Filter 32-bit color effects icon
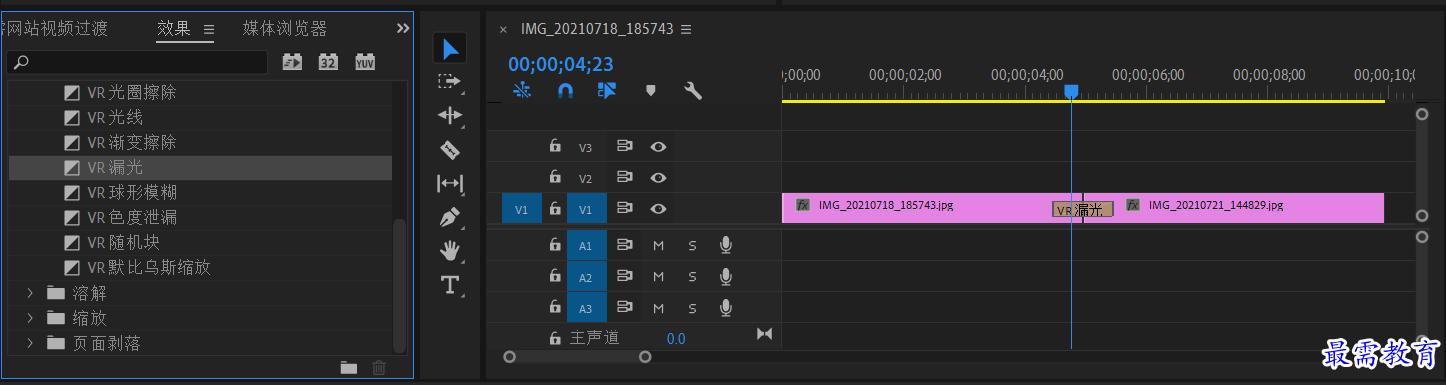1446x385 pixels. click(328, 62)
